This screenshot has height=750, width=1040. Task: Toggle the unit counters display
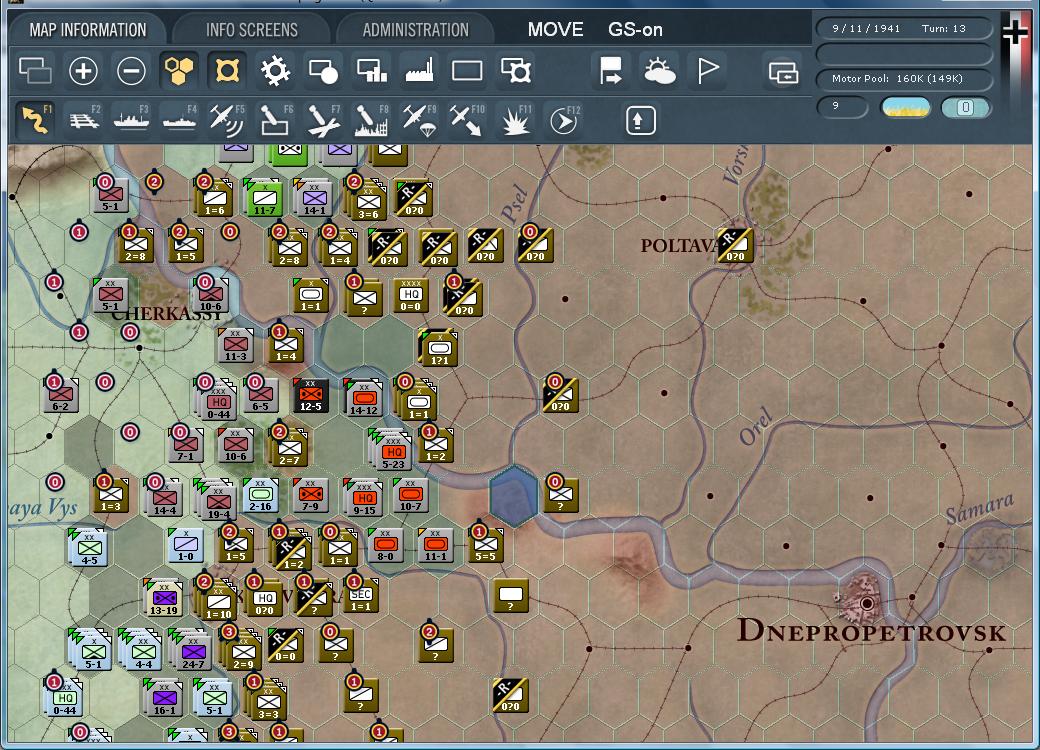click(324, 71)
